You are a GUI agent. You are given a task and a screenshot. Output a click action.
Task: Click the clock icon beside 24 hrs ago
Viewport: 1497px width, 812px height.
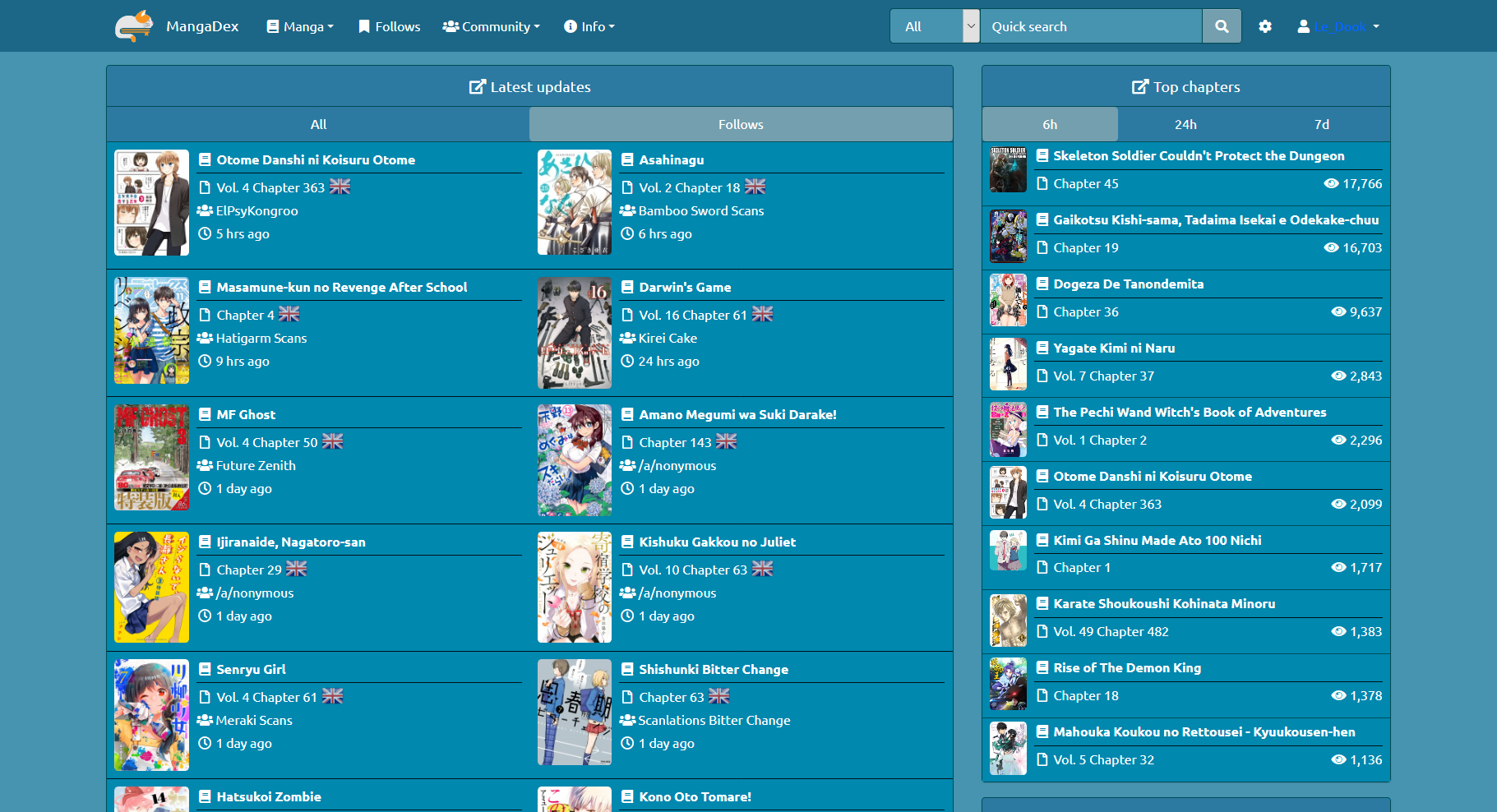click(627, 362)
